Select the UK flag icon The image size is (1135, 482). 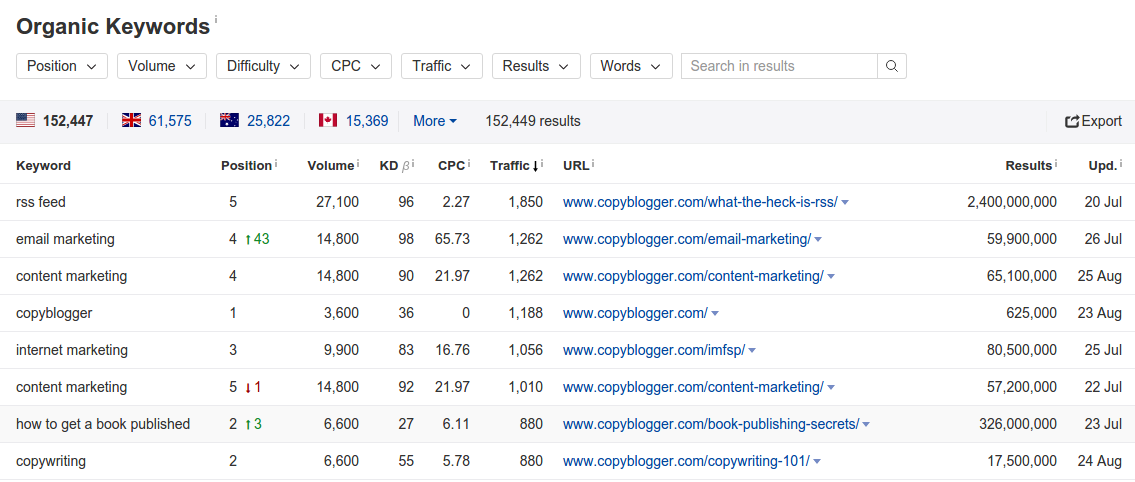point(132,121)
